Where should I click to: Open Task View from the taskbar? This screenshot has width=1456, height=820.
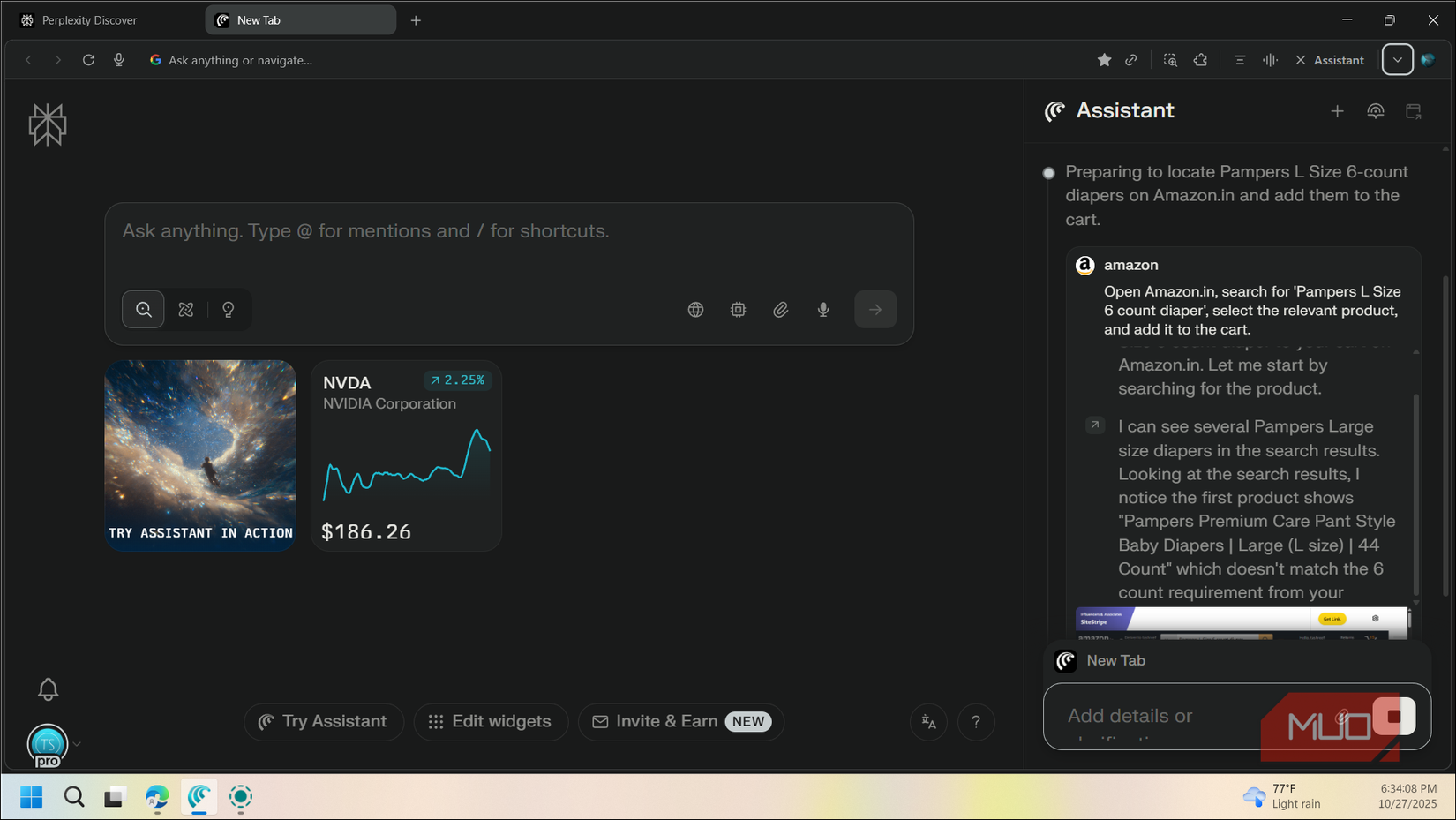coord(115,798)
